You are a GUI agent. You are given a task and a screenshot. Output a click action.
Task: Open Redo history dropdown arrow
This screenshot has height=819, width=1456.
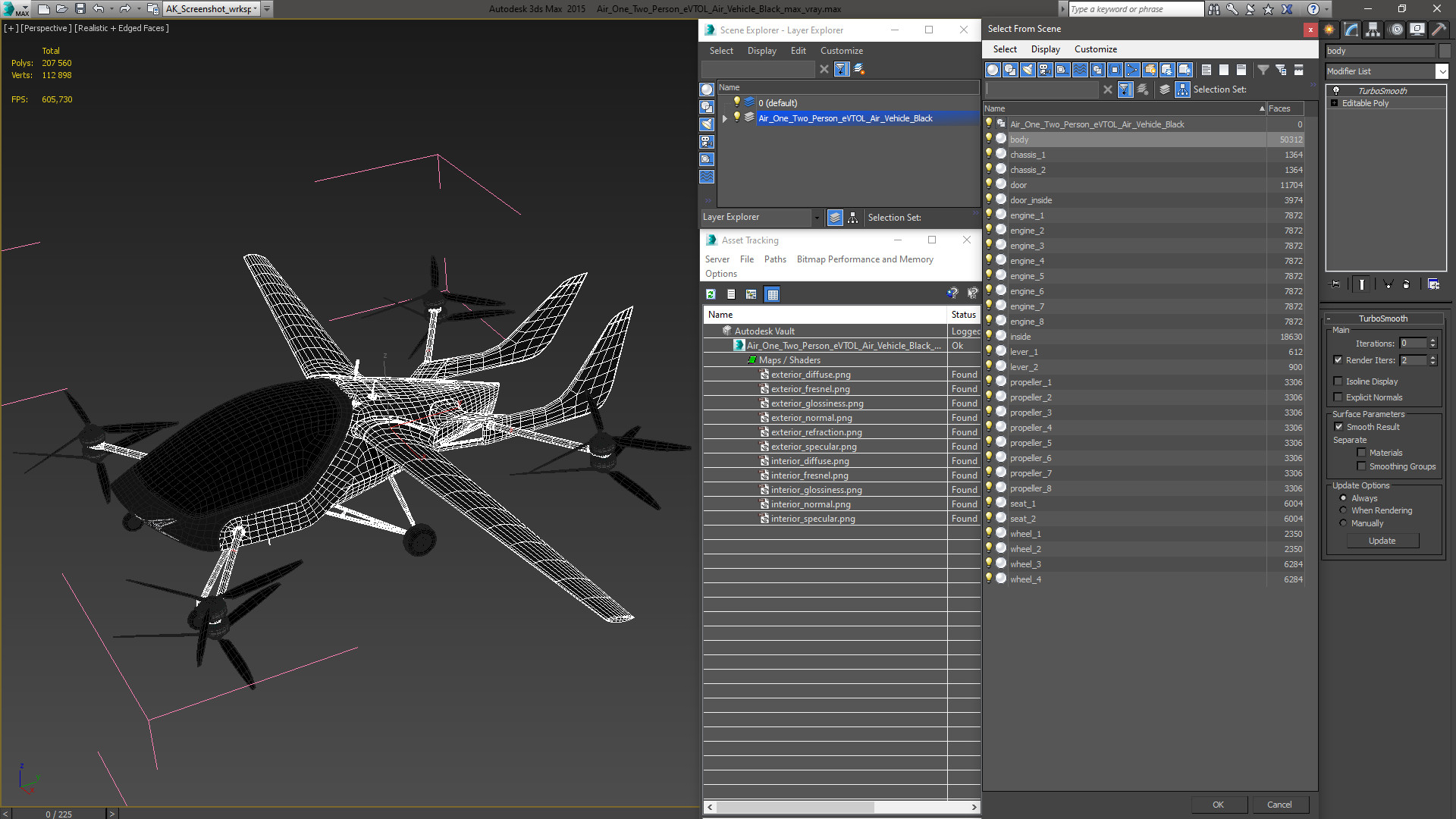[139, 9]
